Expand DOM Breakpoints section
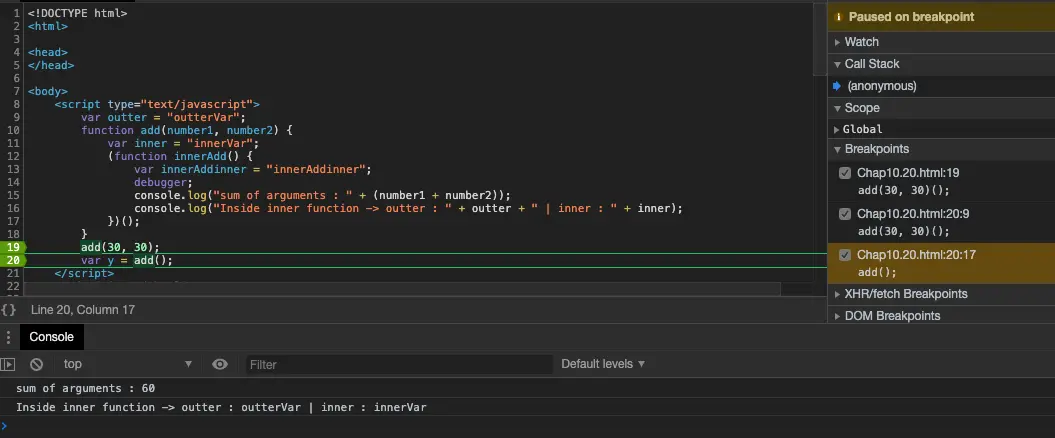 point(838,316)
